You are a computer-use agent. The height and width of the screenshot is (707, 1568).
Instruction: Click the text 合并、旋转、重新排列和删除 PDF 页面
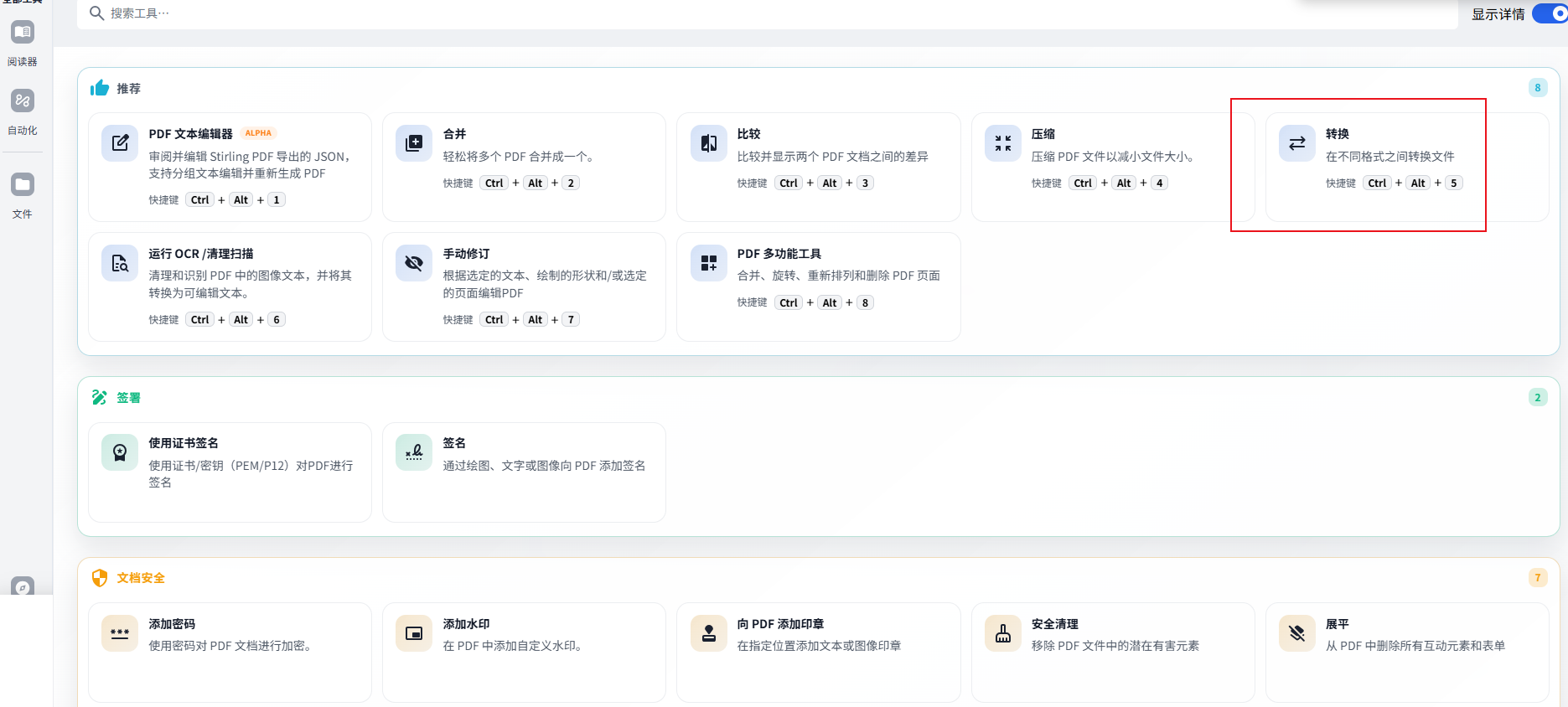(839, 276)
